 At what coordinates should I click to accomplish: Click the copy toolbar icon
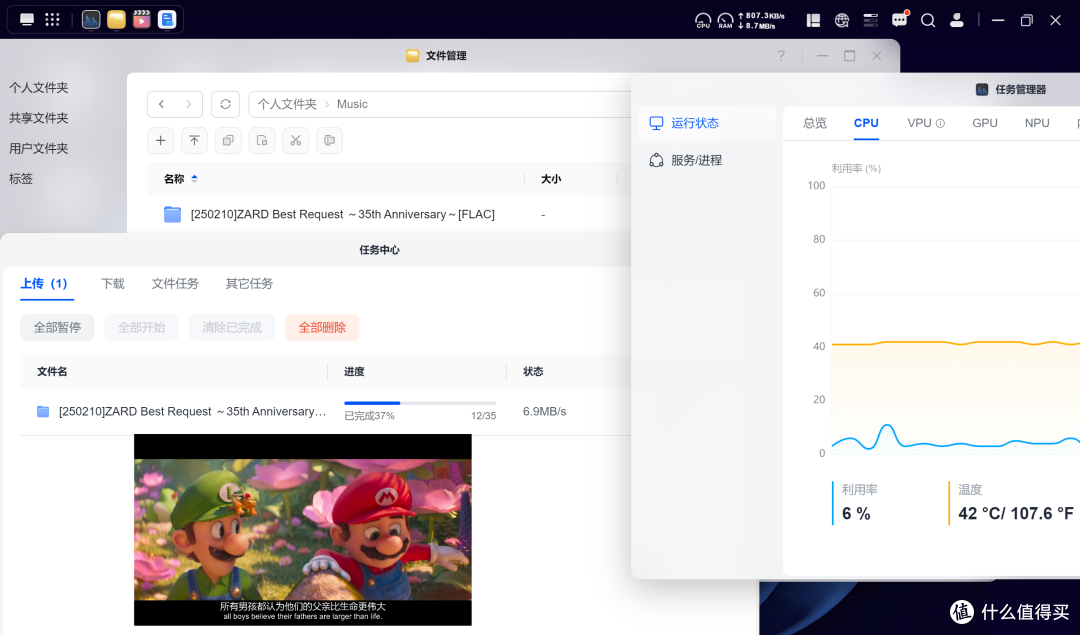(x=228, y=140)
